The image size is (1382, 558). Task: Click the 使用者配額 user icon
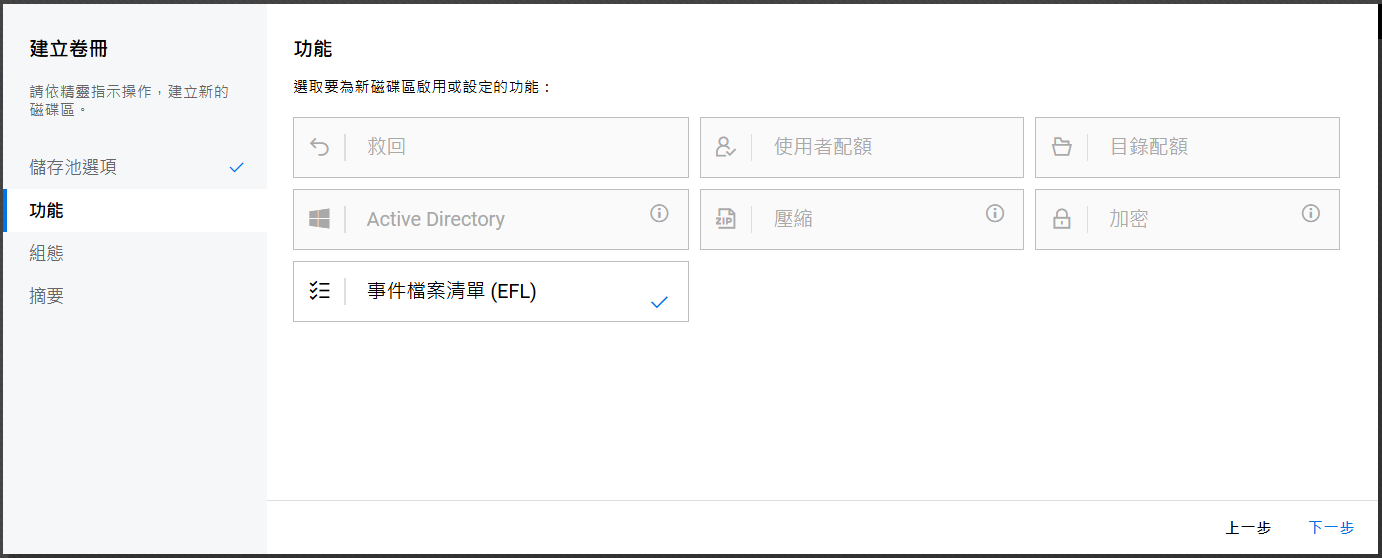(x=726, y=147)
